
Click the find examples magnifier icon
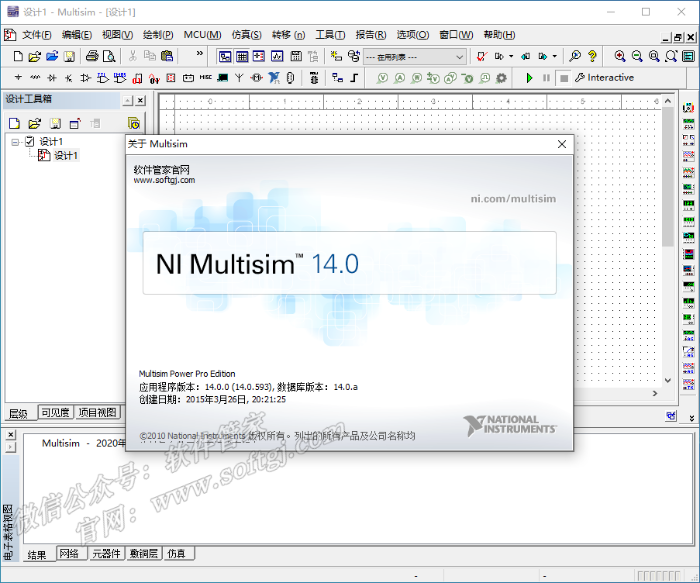(575, 56)
